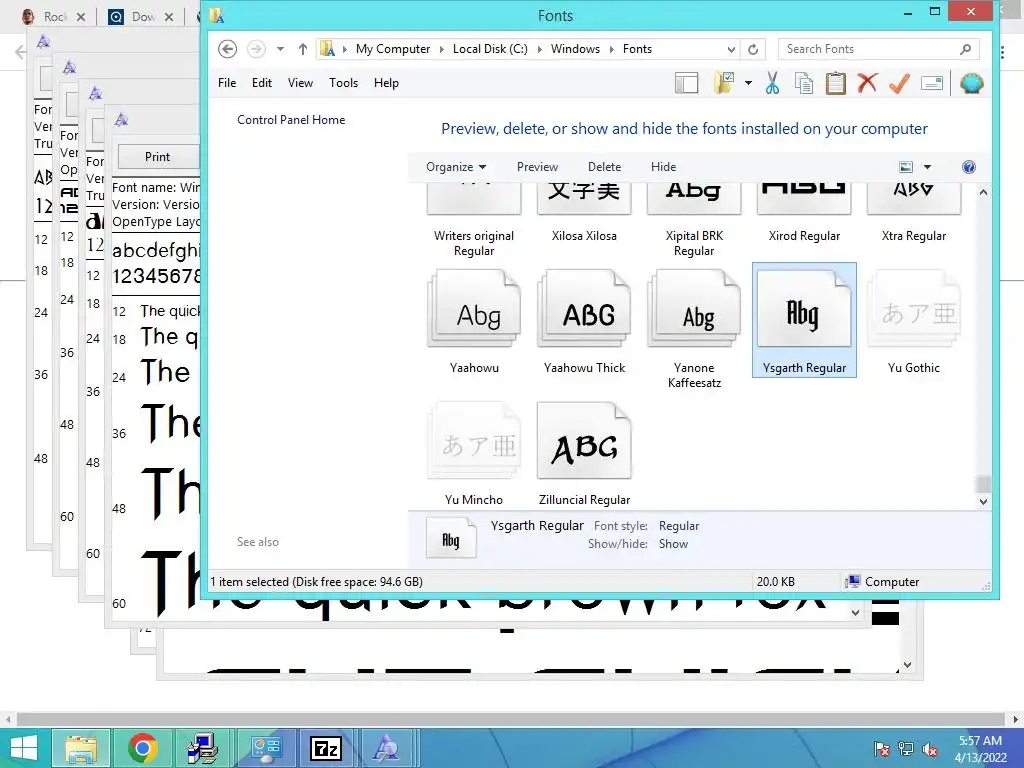Open the Tools menu
This screenshot has width=1024, height=768.
pyautogui.click(x=344, y=83)
